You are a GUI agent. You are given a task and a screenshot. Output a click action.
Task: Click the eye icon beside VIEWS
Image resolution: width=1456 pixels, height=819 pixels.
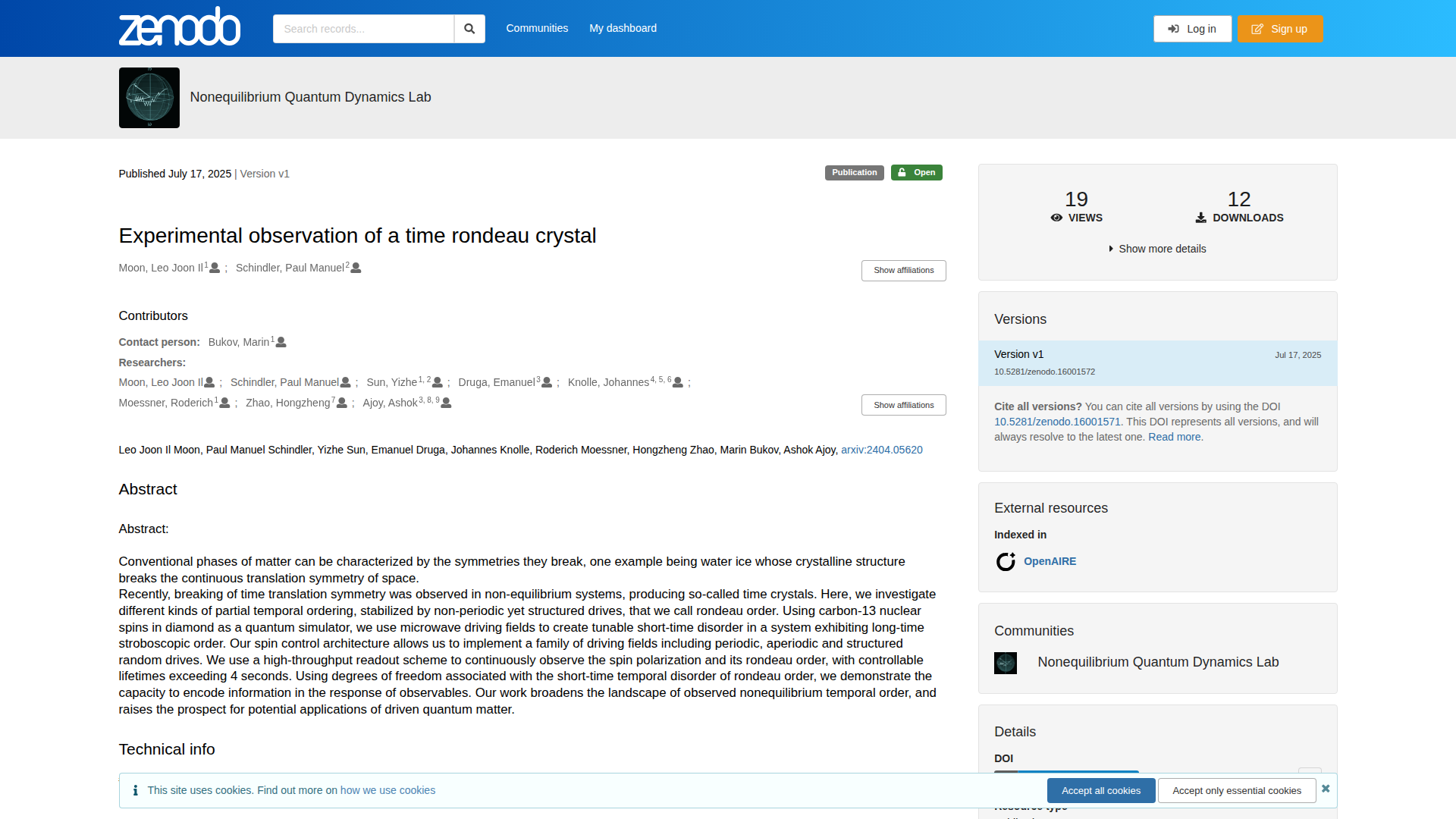(x=1056, y=218)
